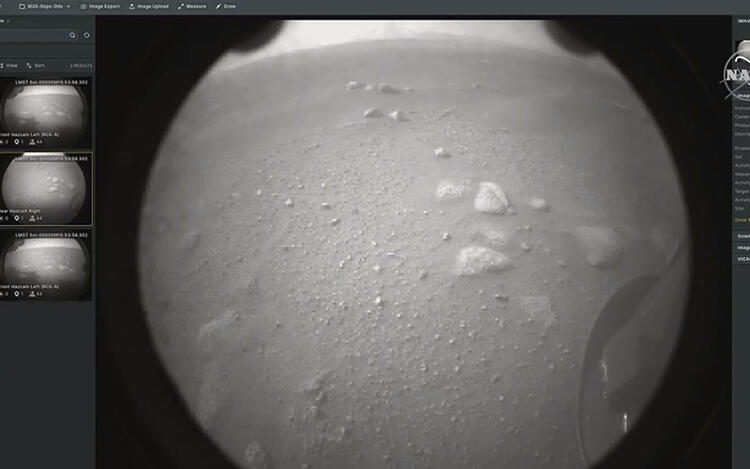The width and height of the screenshot is (750, 469).
Task: Open the M20-Sops-Ods workspace dropdown
Action: tap(45, 6)
